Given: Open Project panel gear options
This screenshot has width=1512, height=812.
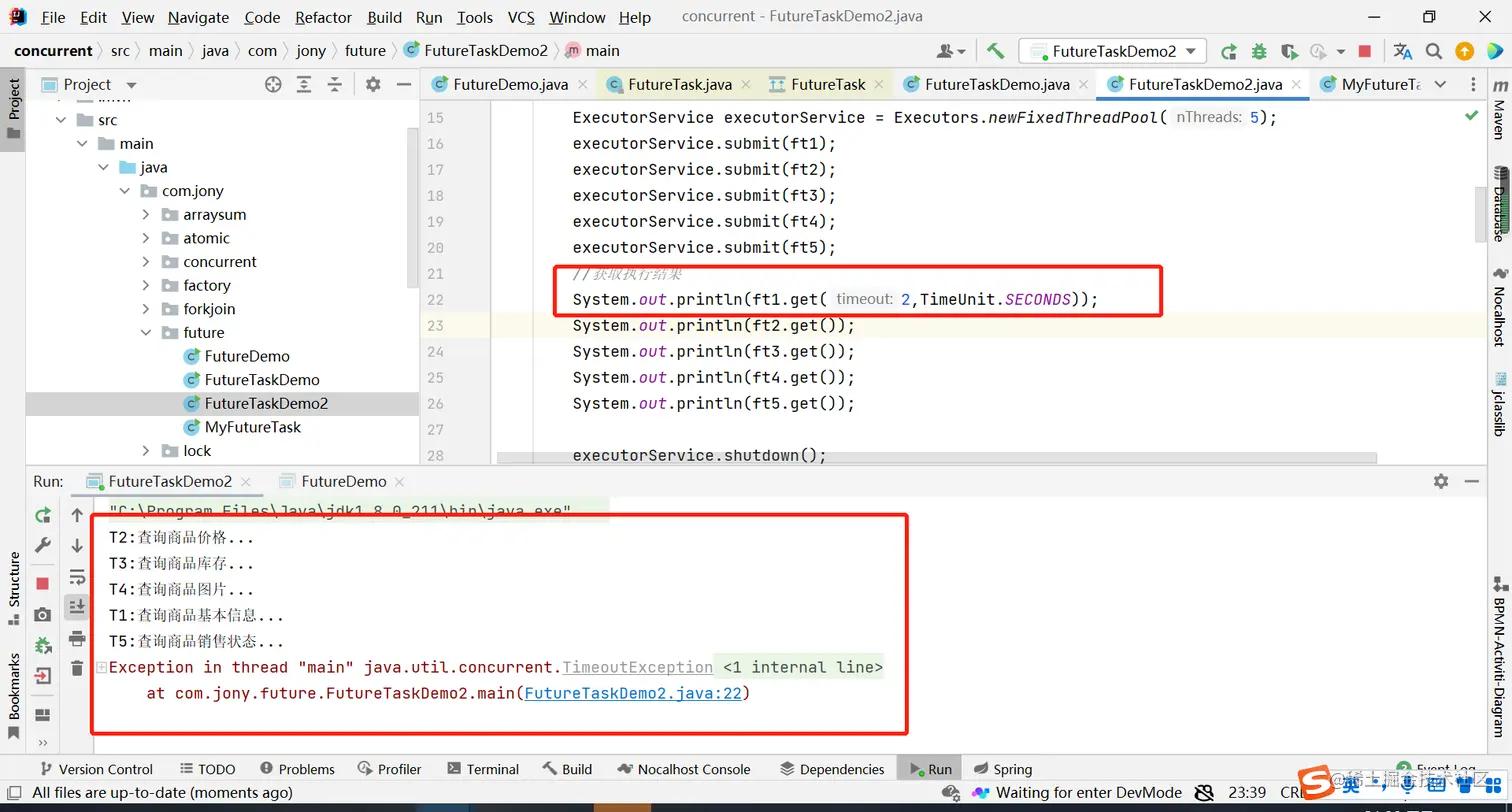Looking at the screenshot, I should tap(373, 85).
